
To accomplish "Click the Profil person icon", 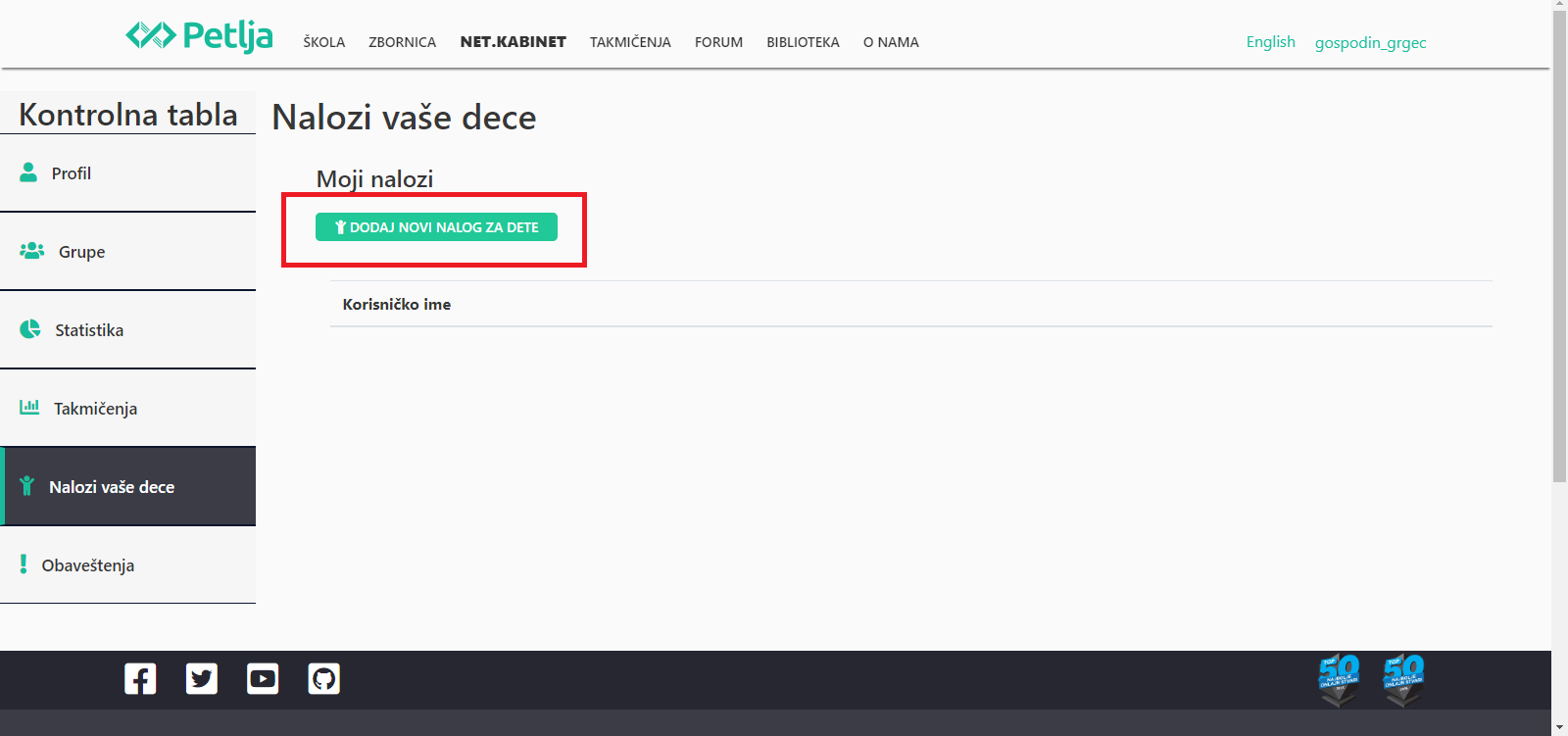I will click(x=28, y=172).
